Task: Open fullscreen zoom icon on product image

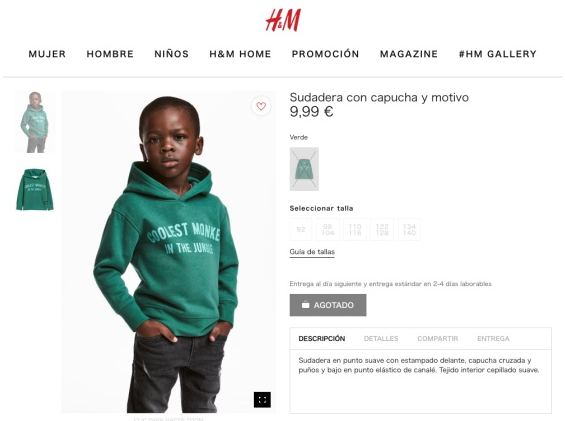Action: tap(262, 399)
